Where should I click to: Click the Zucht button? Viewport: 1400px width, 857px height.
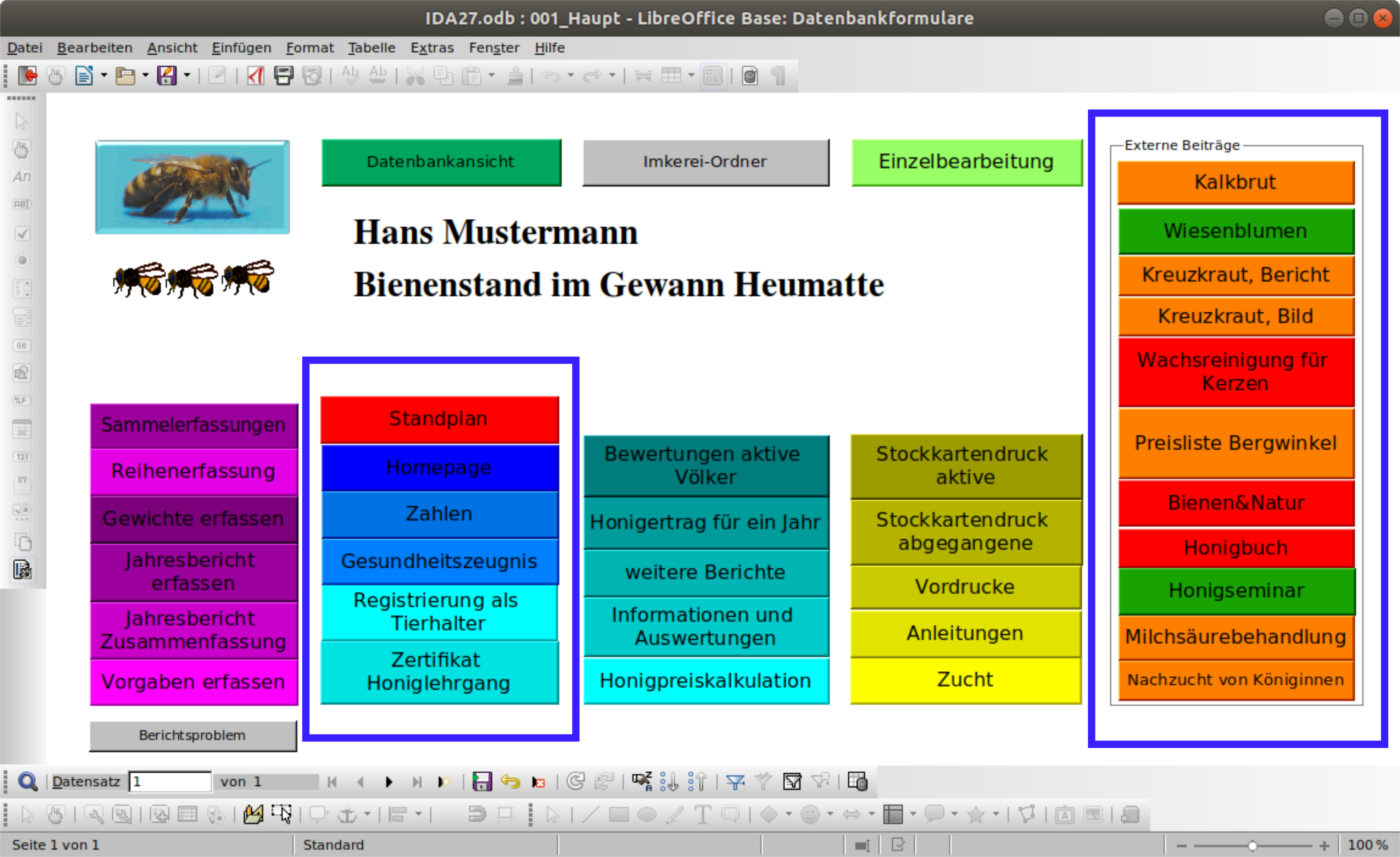965,680
